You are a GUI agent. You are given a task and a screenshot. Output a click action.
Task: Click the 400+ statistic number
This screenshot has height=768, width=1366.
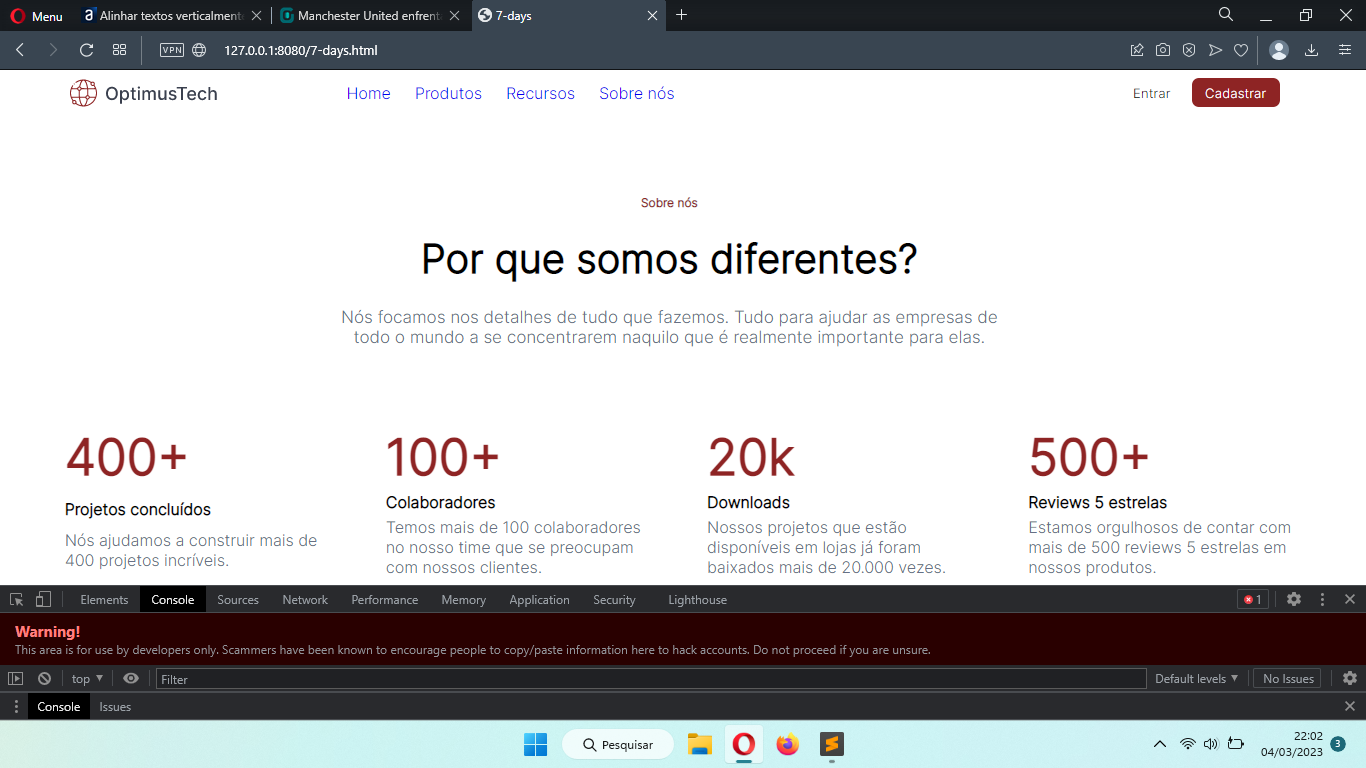[x=126, y=457]
